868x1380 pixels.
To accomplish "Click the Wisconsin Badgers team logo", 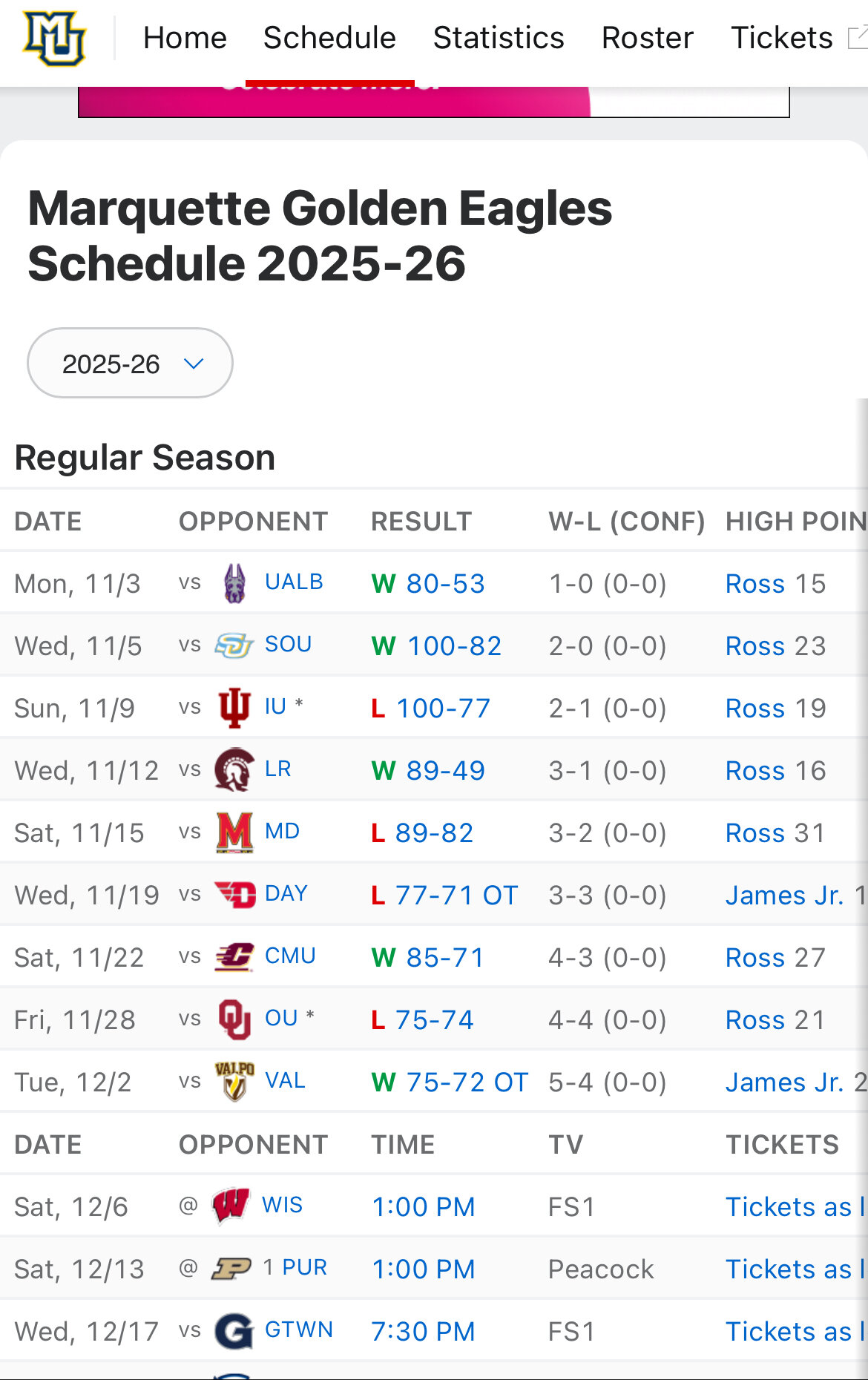I will 231,1206.
